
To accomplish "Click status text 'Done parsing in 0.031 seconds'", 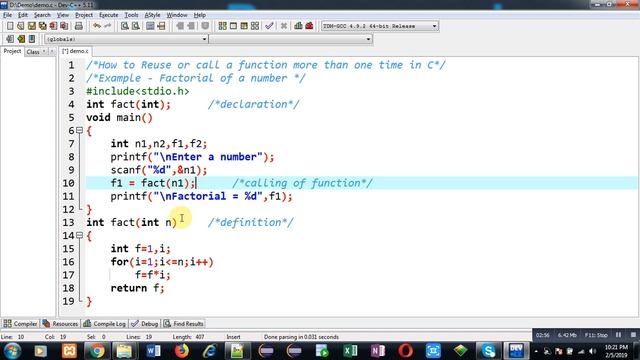I will tap(301, 337).
